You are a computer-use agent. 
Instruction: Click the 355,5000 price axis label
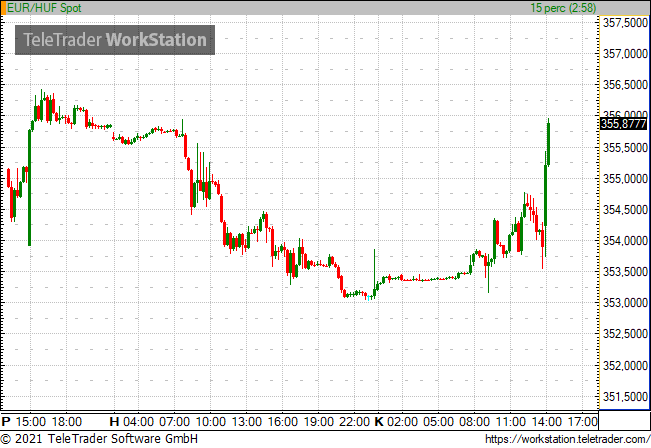pos(625,147)
